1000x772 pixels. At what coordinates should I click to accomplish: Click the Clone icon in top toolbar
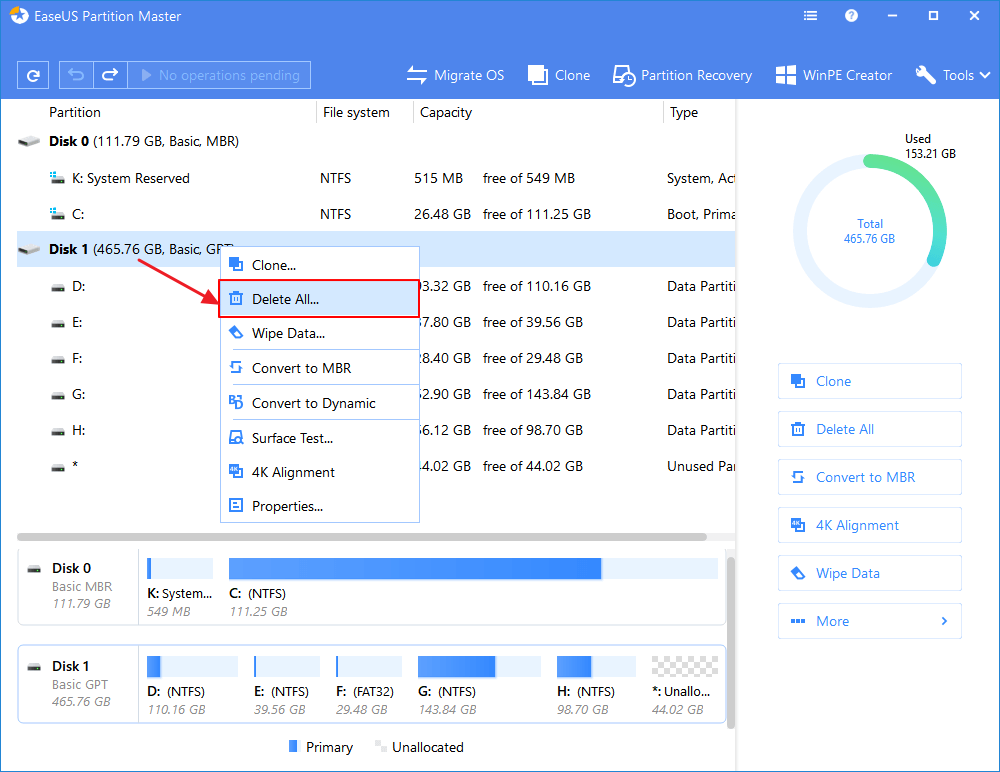538,75
